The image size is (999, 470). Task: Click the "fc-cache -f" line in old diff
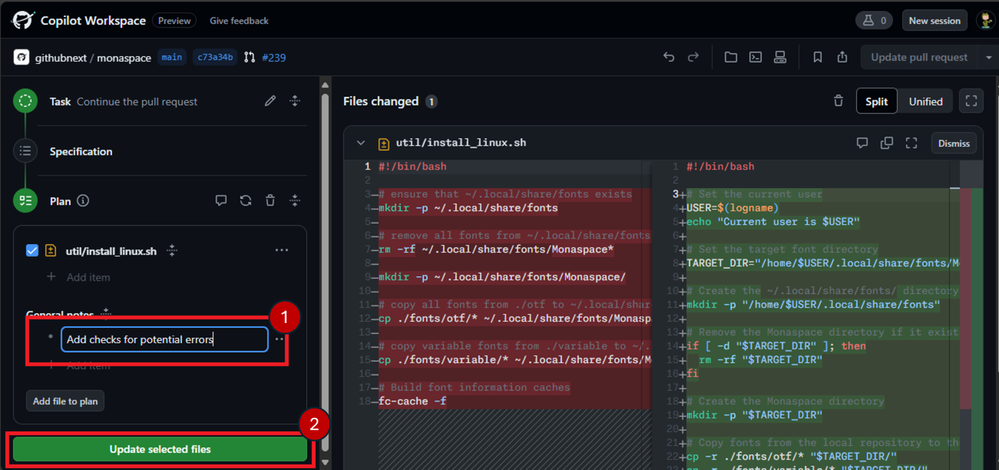coord(412,401)
